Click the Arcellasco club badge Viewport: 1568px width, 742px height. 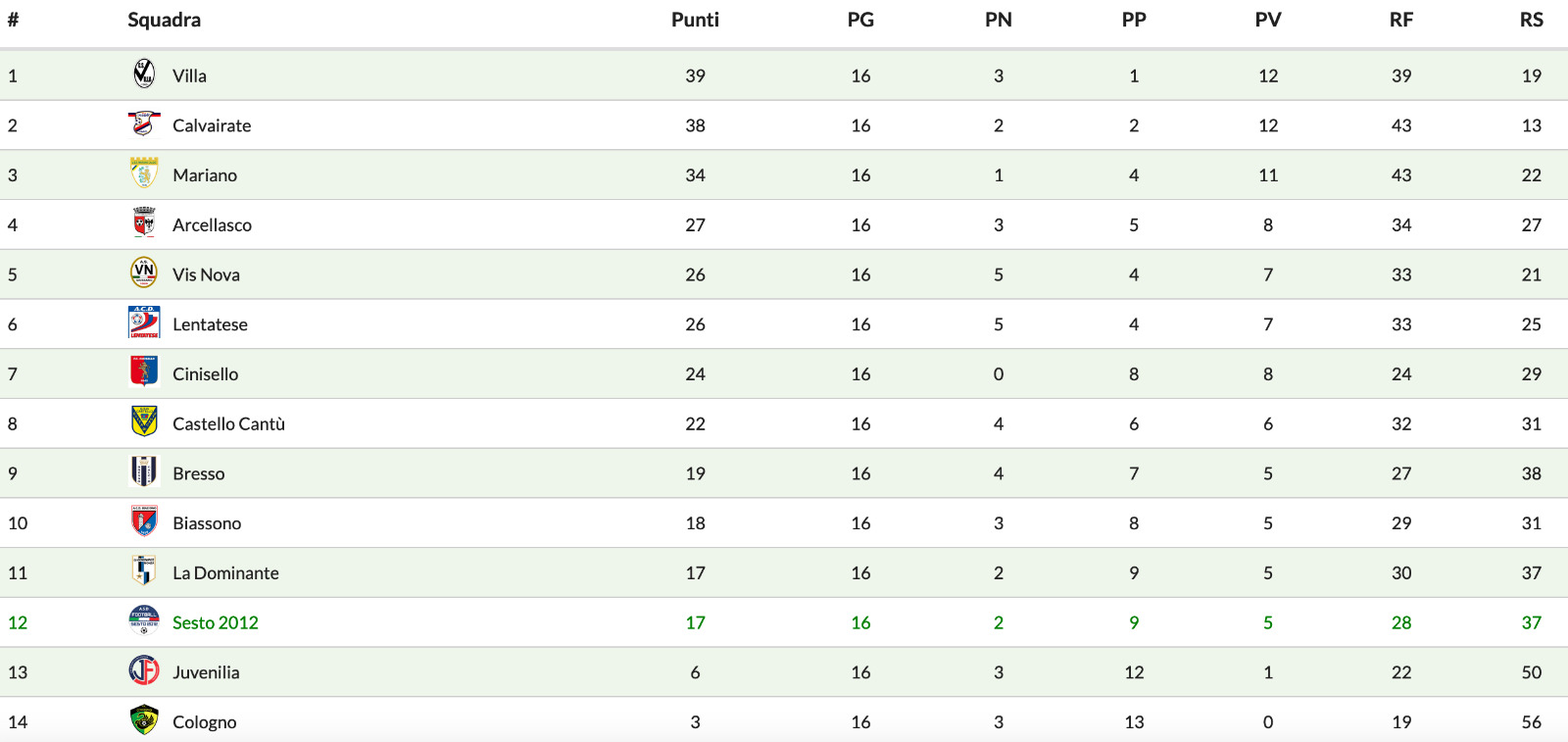[x=144, y=223]
